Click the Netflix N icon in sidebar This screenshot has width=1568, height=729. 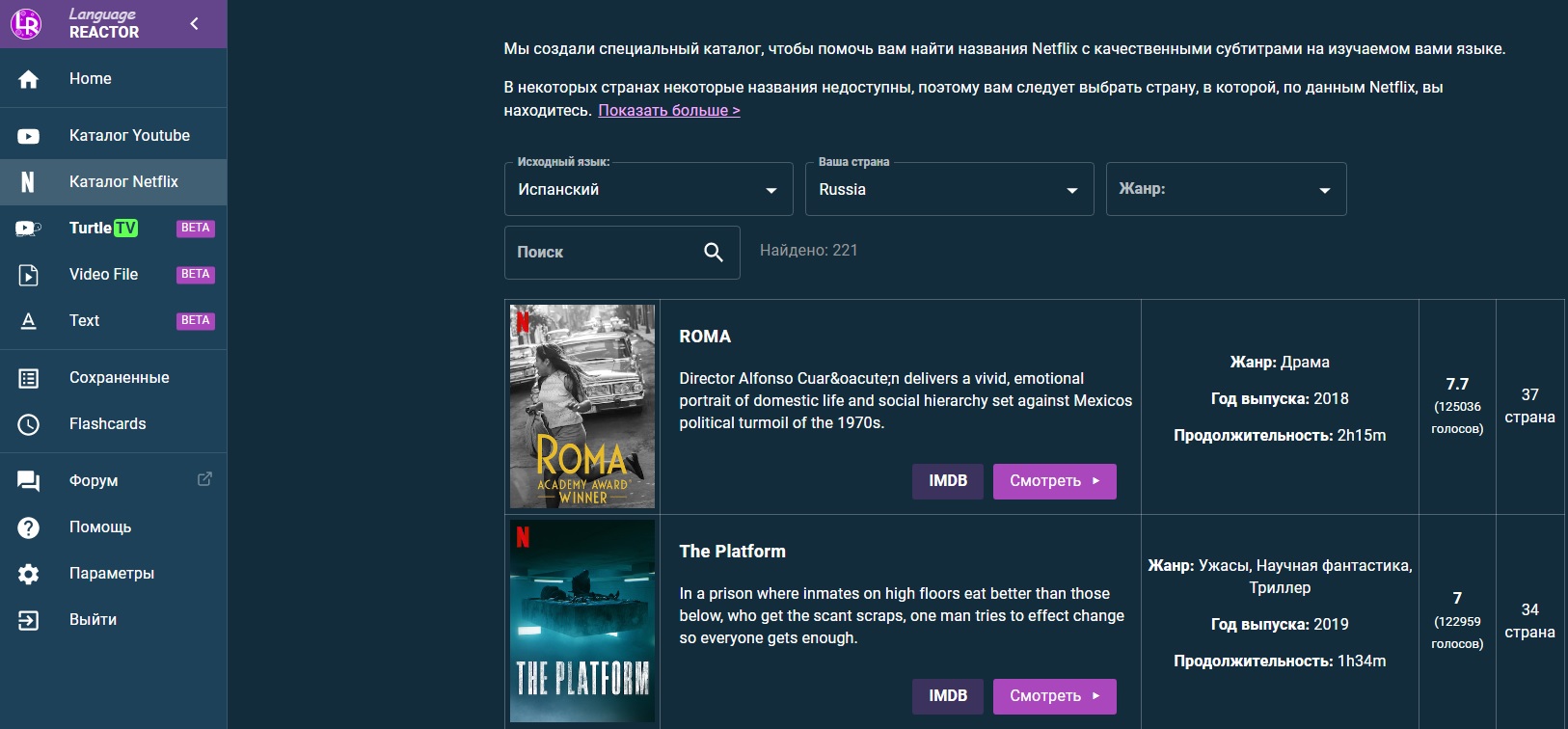click(x=28, y=182)
